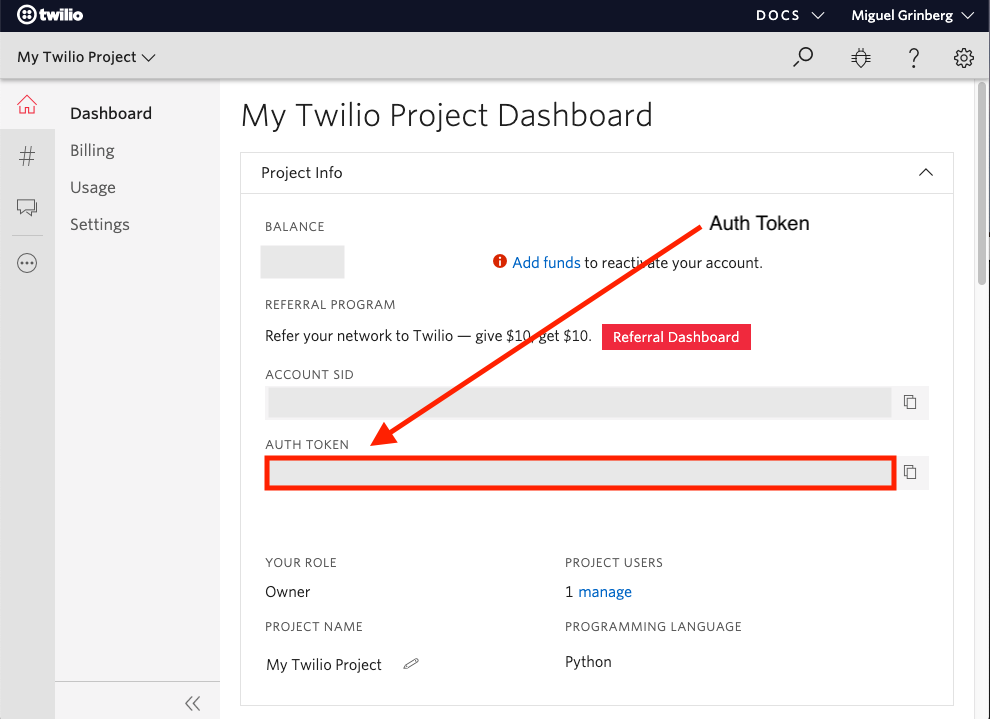The image size is (990, 719).
Task: Open the Miguel Grinberg account menu
Action: coord(912,15)
